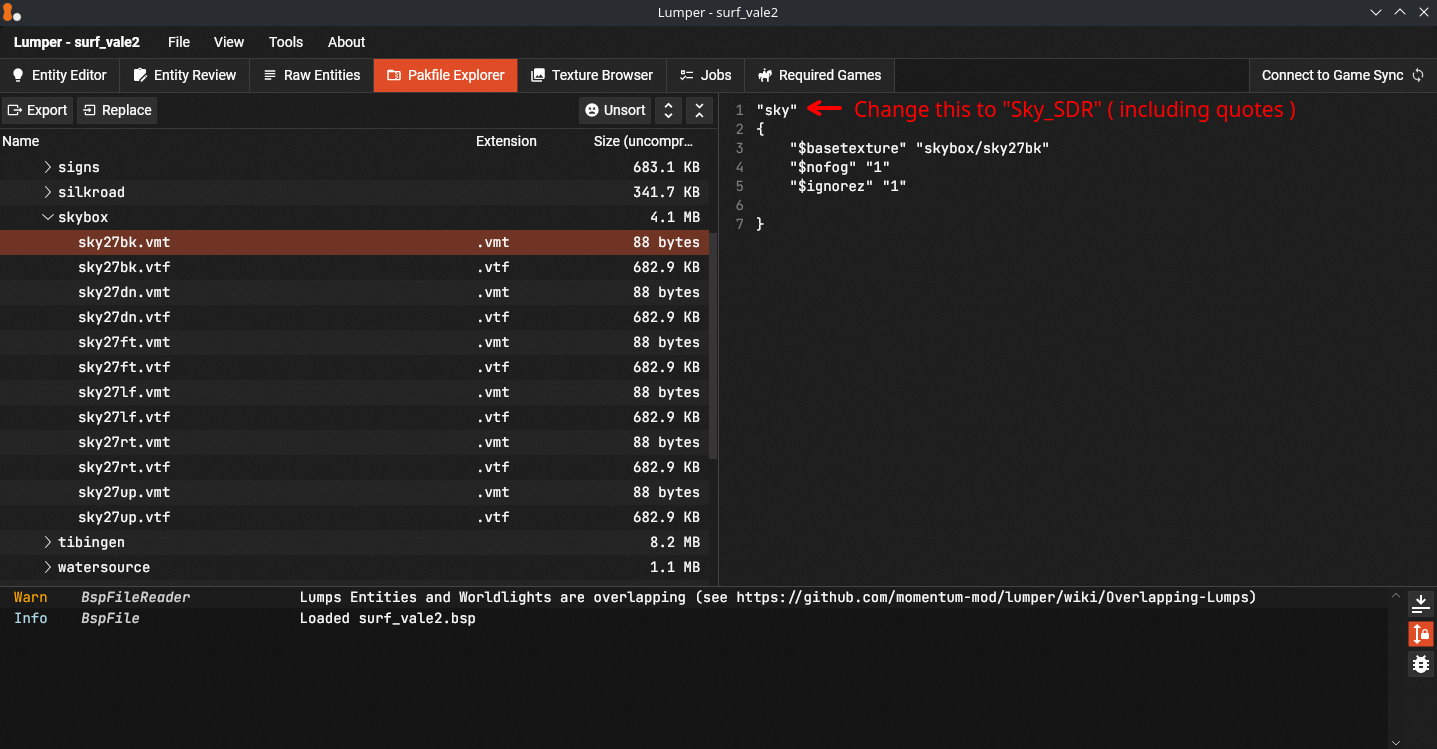Image resolution: width=1437 pixels, height=749 pixels.
Task: Click Connect to Game Sync
Action: coord(1342,75)
